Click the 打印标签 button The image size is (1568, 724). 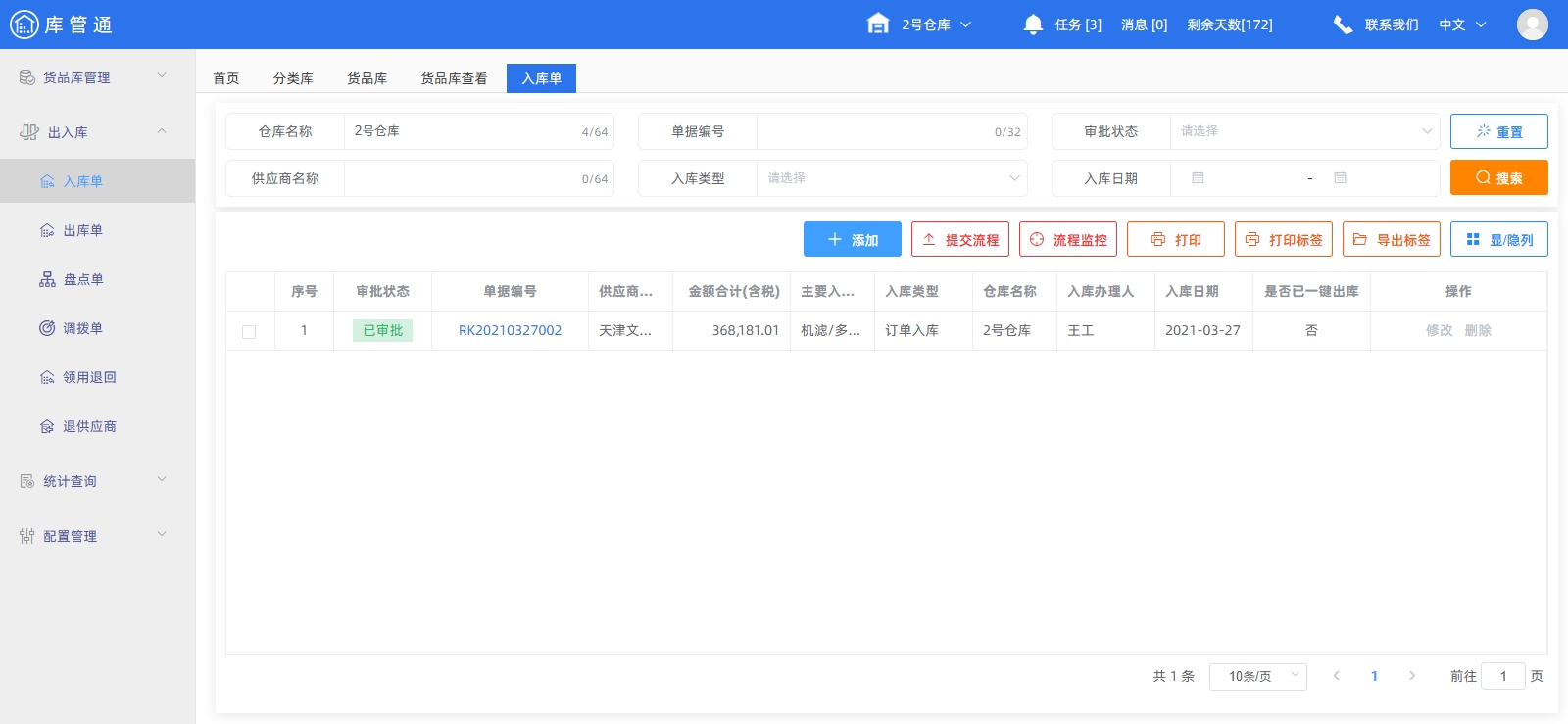point(1284,239)
